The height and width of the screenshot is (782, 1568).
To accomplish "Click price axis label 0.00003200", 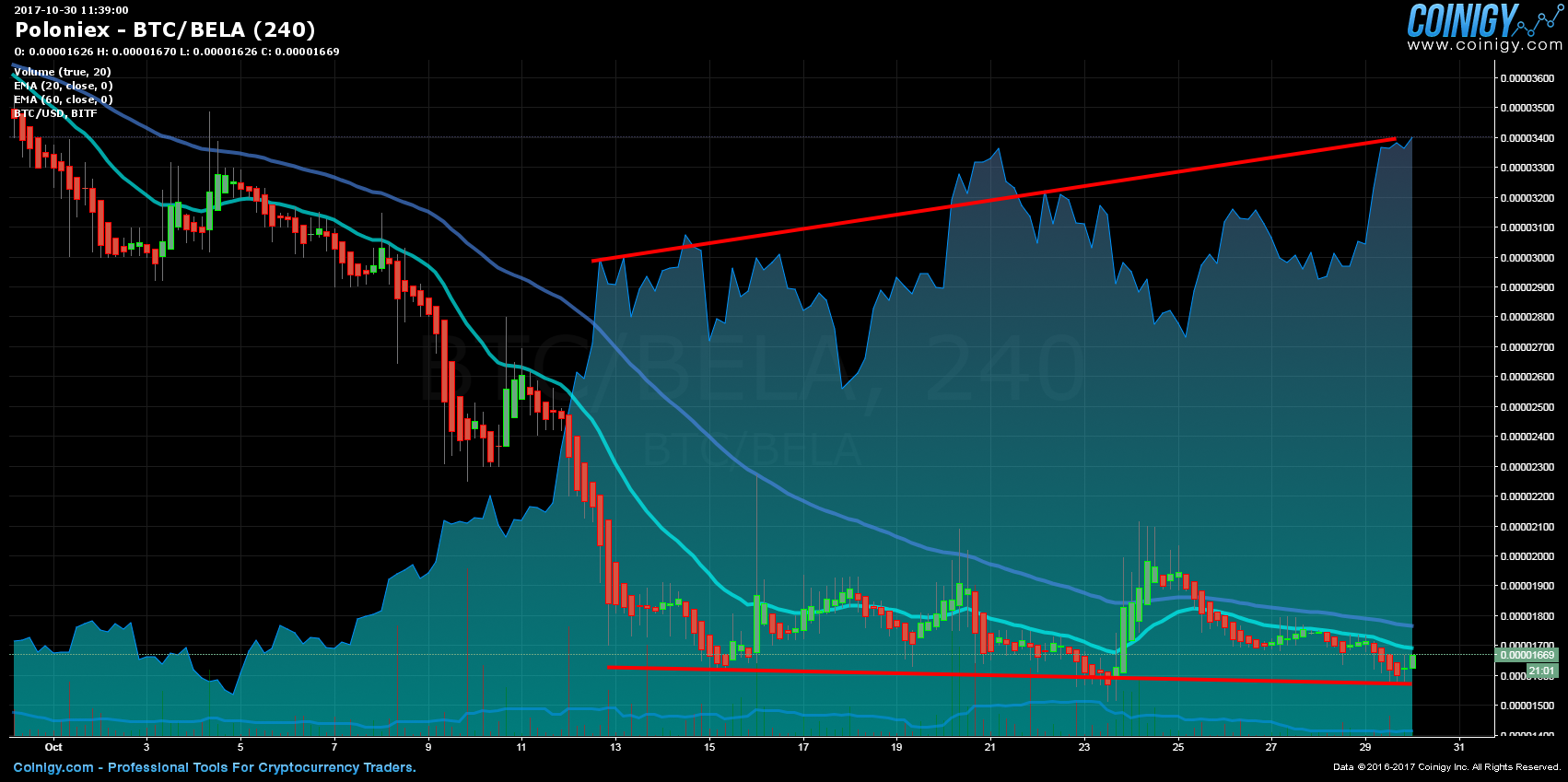I will click(1527, 198).
